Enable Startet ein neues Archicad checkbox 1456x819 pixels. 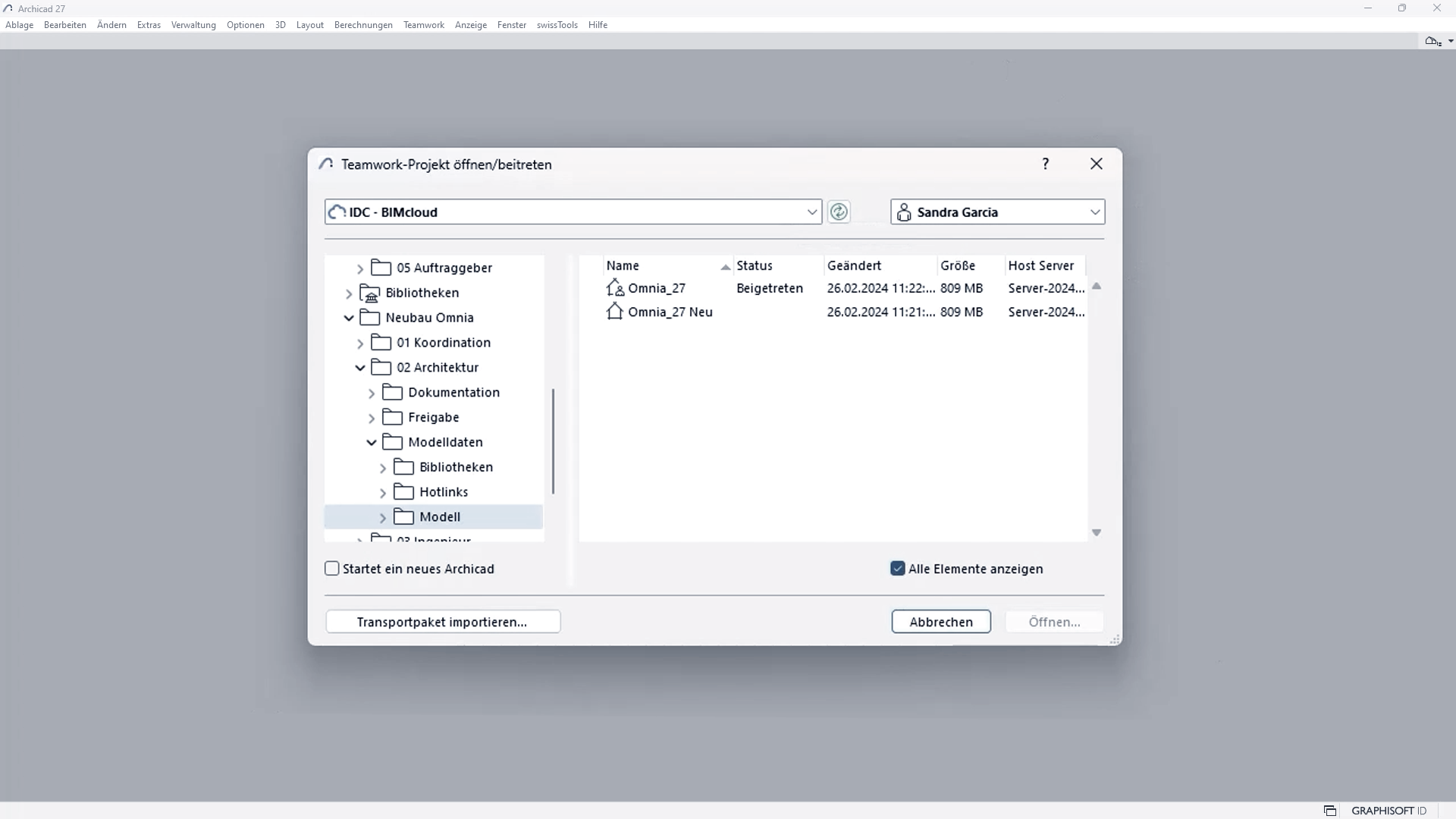pyautogui.click(x=332, y=569)
